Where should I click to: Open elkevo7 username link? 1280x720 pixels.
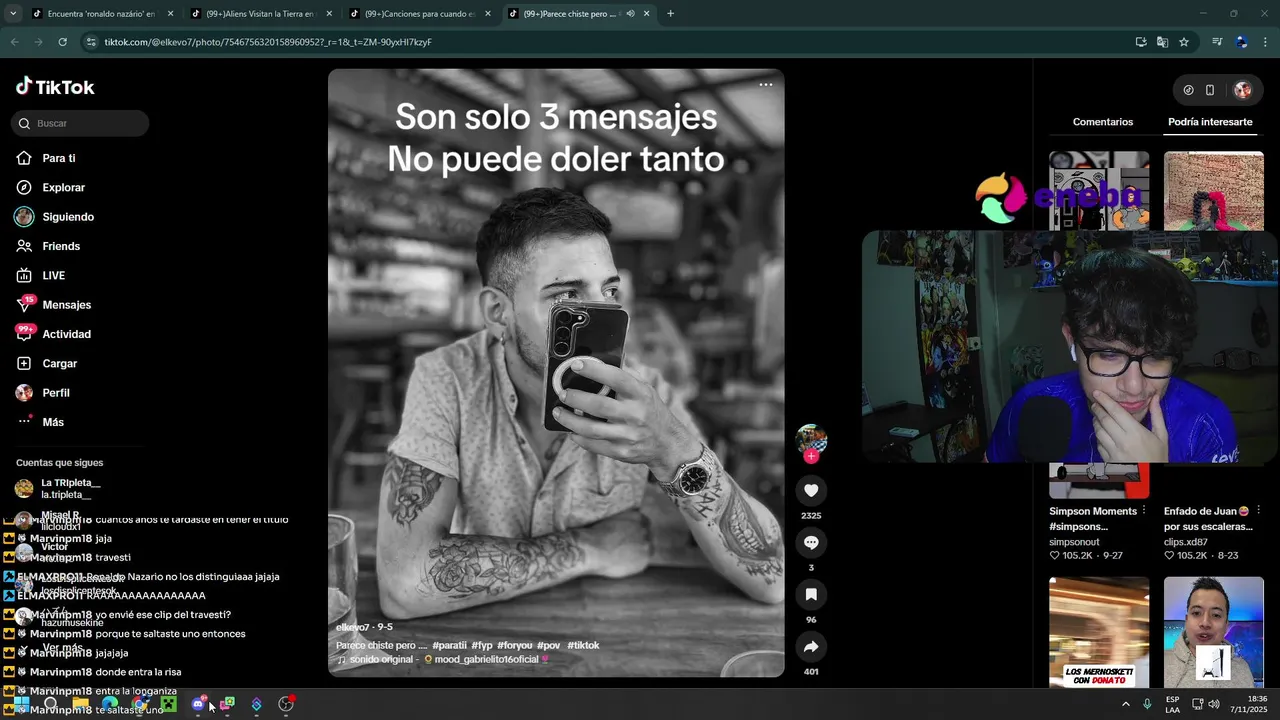point(352,627)
